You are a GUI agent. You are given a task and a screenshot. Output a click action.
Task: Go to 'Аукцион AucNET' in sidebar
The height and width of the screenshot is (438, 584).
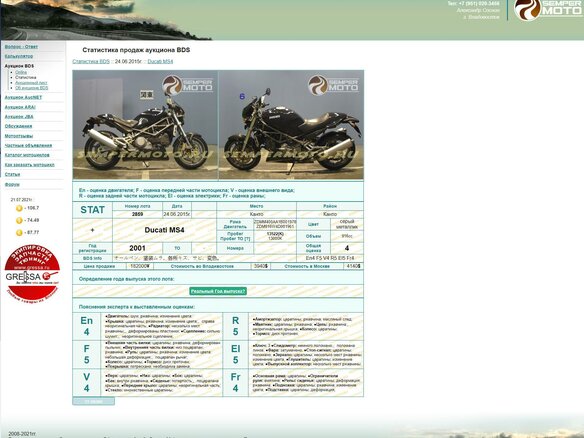tap(23, 97)
